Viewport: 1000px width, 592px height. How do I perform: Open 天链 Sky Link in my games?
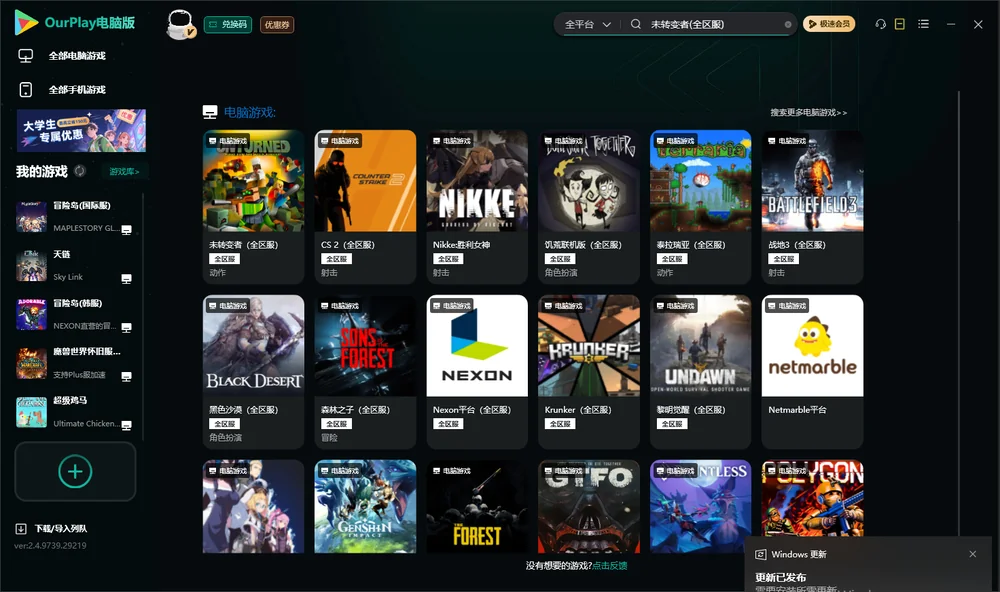[75, 265]
